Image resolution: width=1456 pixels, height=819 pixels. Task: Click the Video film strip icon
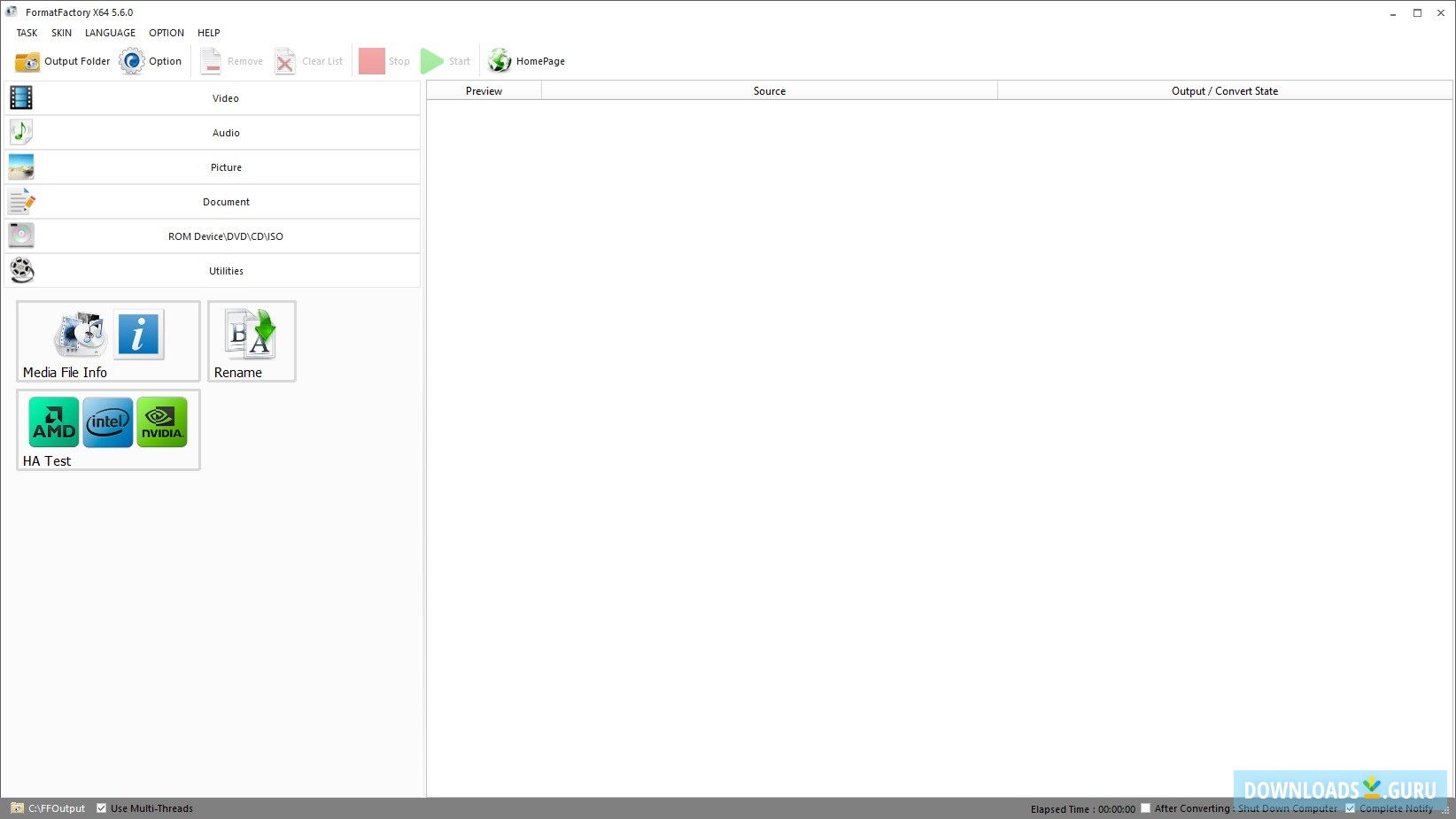pos(21,97)
